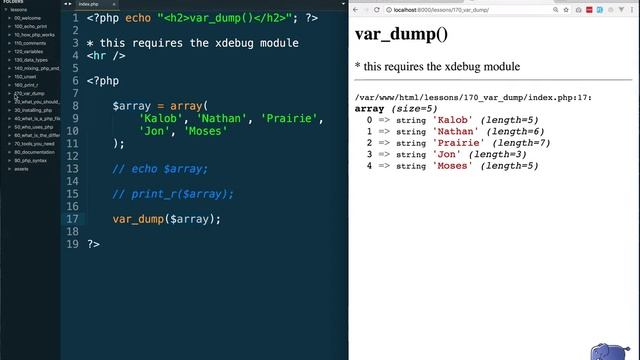Click the 'Kalob' output row in browser
Screen dimensions: 640x360
point(452,120)
